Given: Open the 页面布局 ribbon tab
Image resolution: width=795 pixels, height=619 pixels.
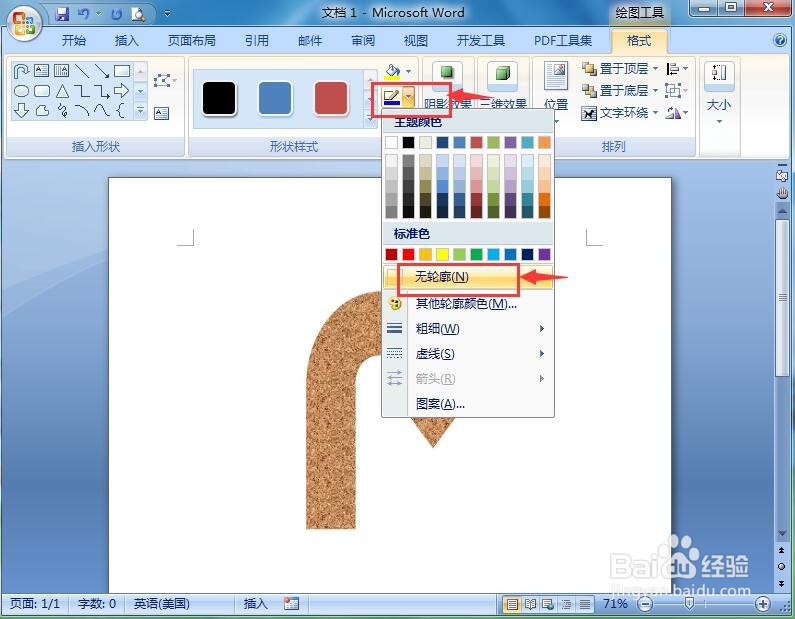Looking at the screenshot, I should coord(192,41).
